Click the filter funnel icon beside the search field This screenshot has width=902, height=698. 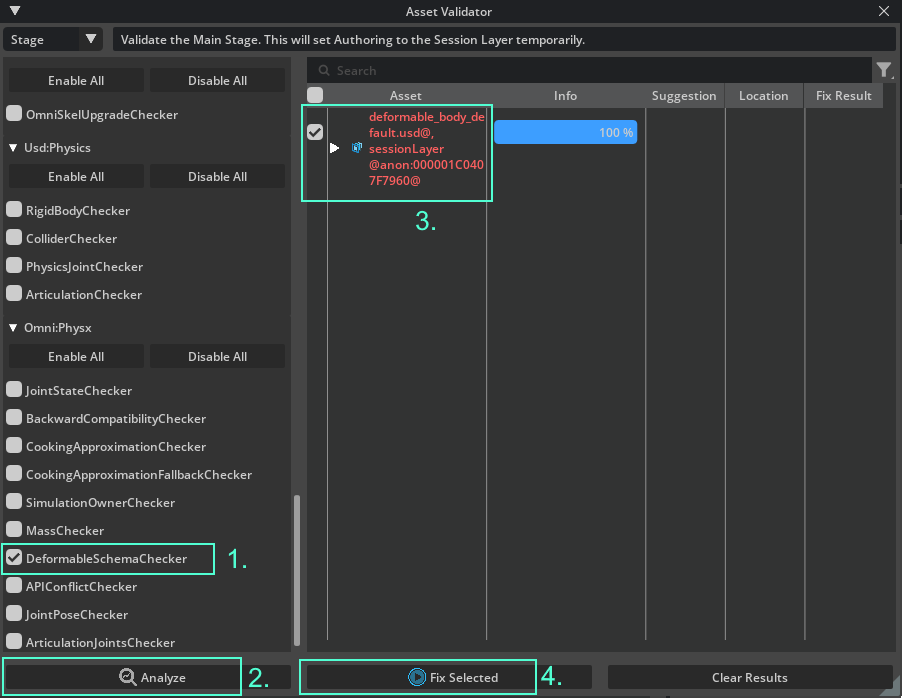point(884,70)
